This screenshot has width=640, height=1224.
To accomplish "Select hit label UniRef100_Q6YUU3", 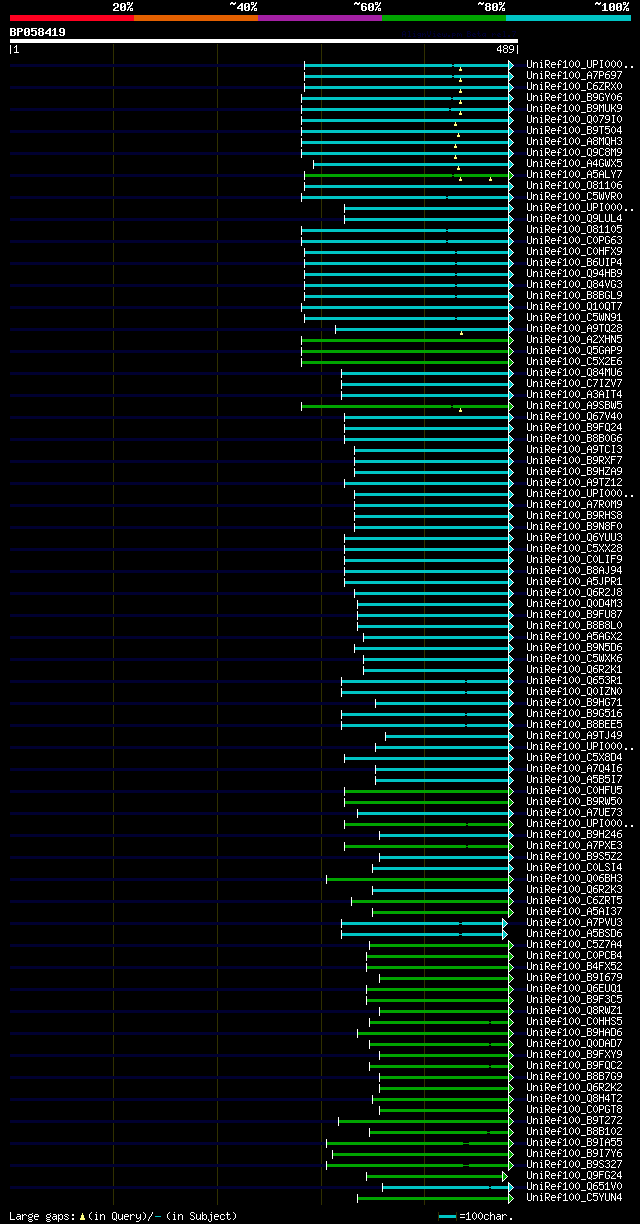I will [574, 538].
